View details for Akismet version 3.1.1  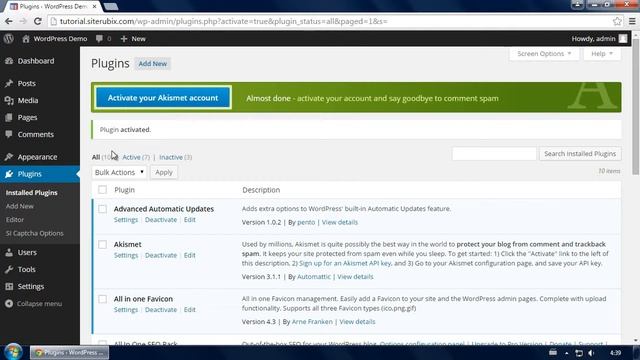point(355,277)
